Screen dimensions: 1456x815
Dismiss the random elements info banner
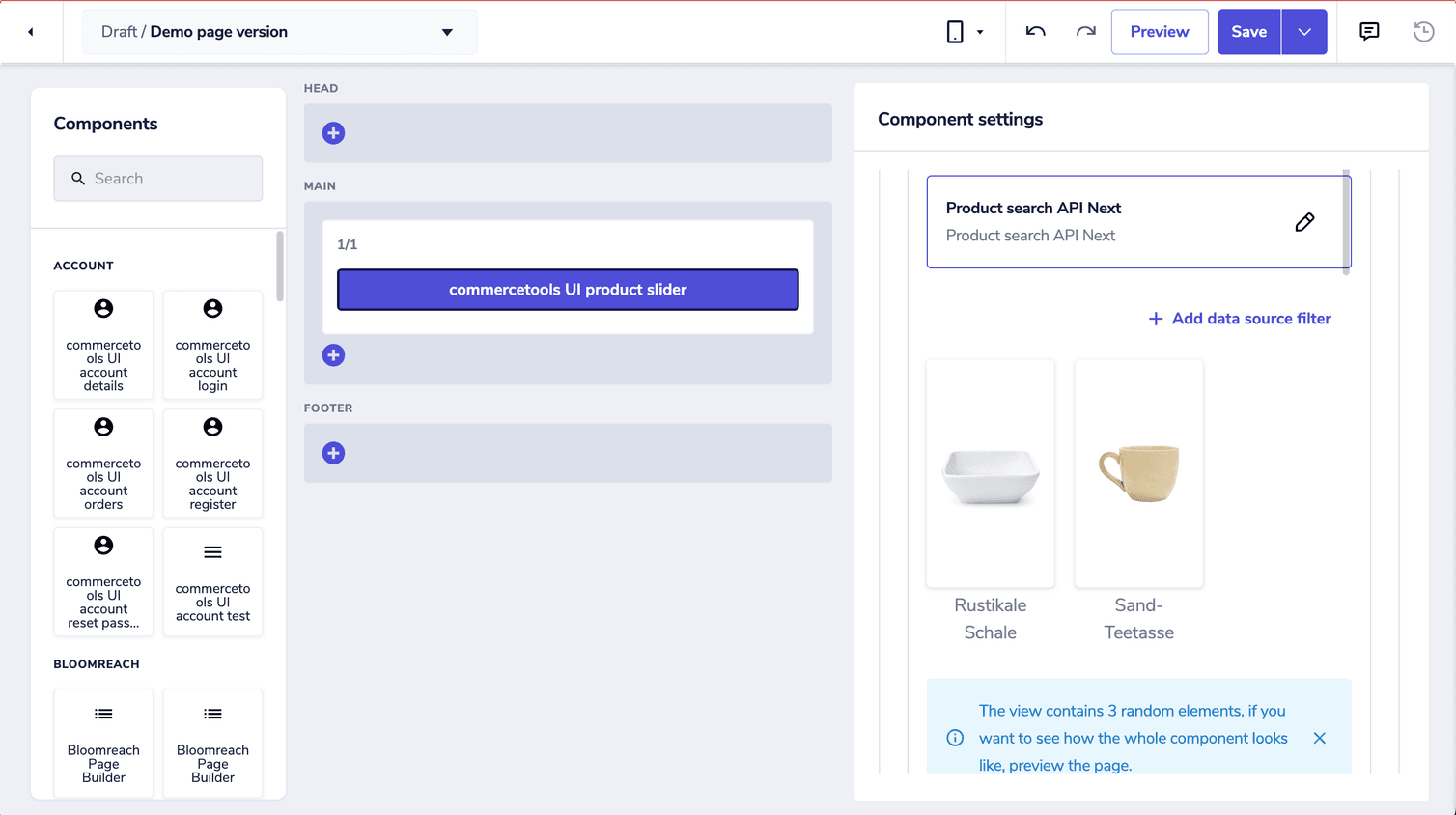(x=1320, y=738)
